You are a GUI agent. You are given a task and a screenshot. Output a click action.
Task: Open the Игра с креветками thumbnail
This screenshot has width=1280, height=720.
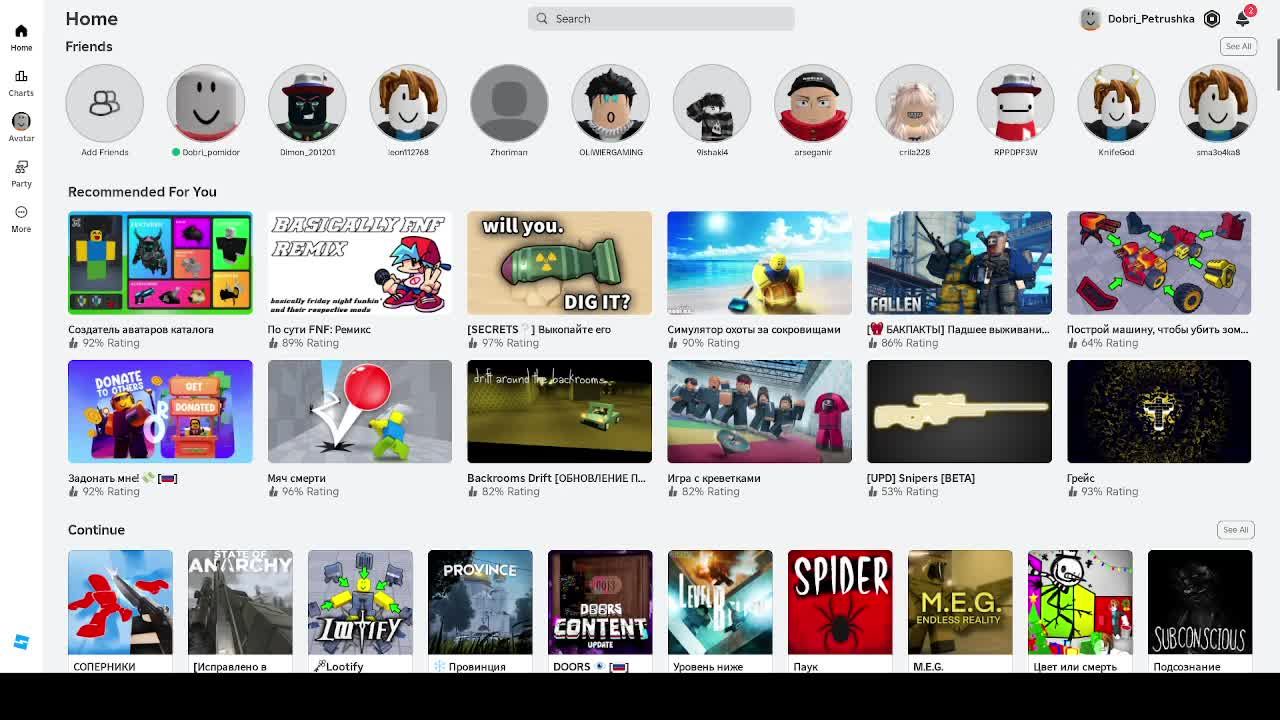coord(759,411)
